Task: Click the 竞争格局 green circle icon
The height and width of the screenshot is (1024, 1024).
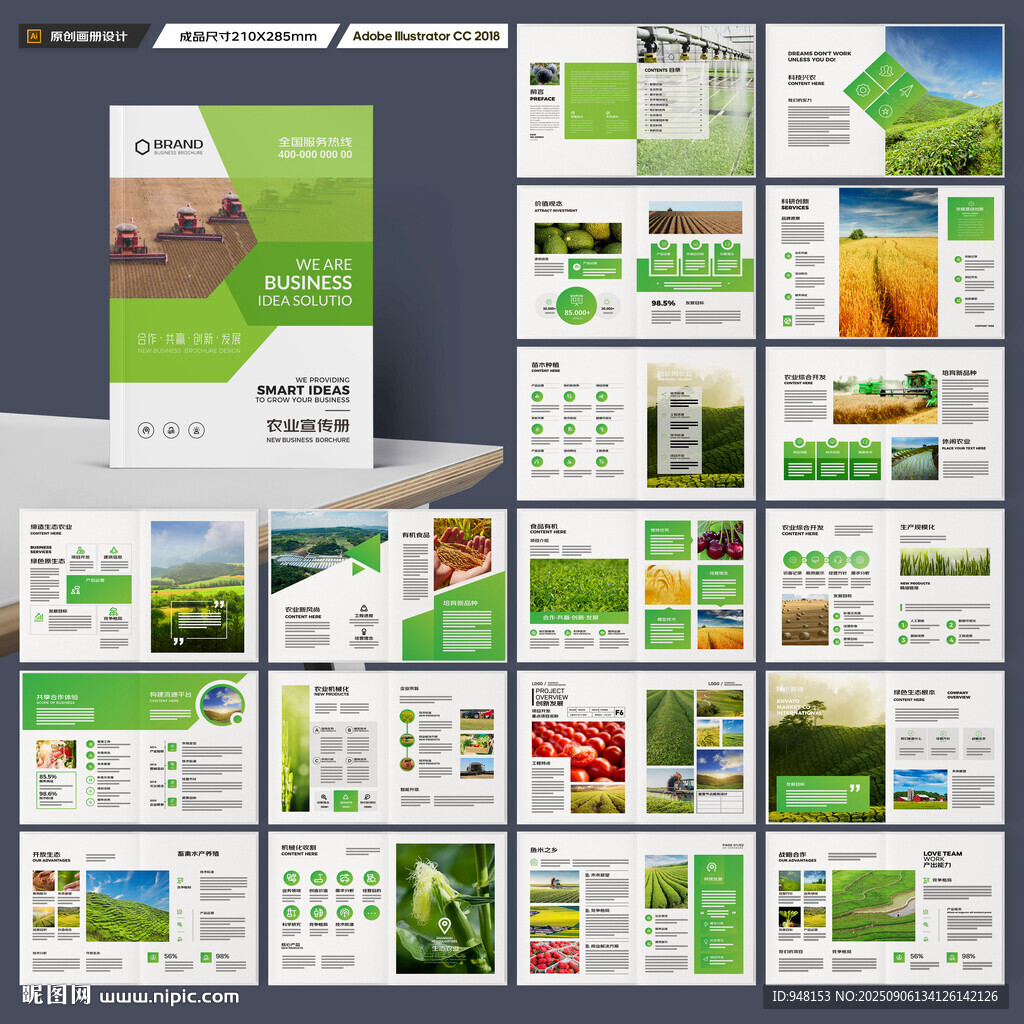Action: pyautogui.click(x=318, y=912)
